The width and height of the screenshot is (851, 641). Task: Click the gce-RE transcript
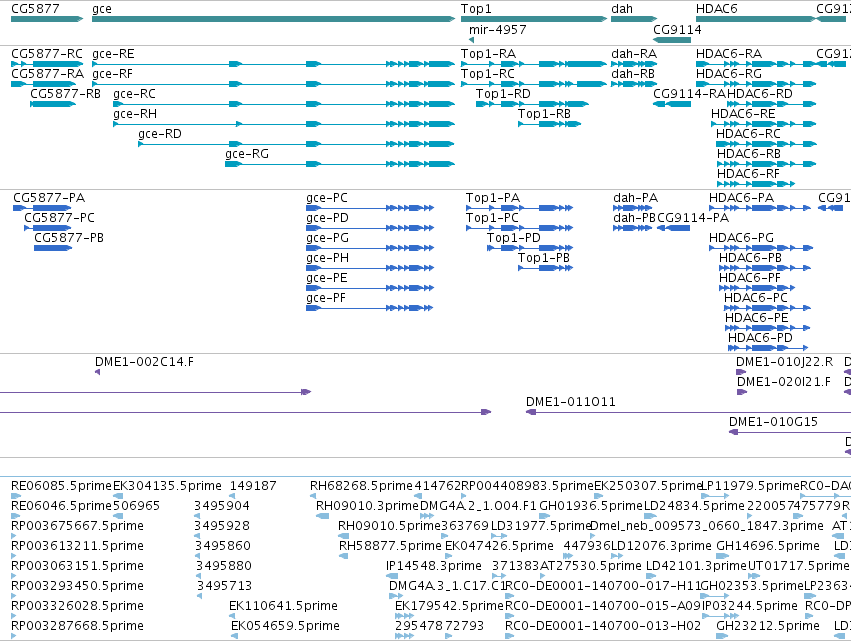[x=274, y=64]
